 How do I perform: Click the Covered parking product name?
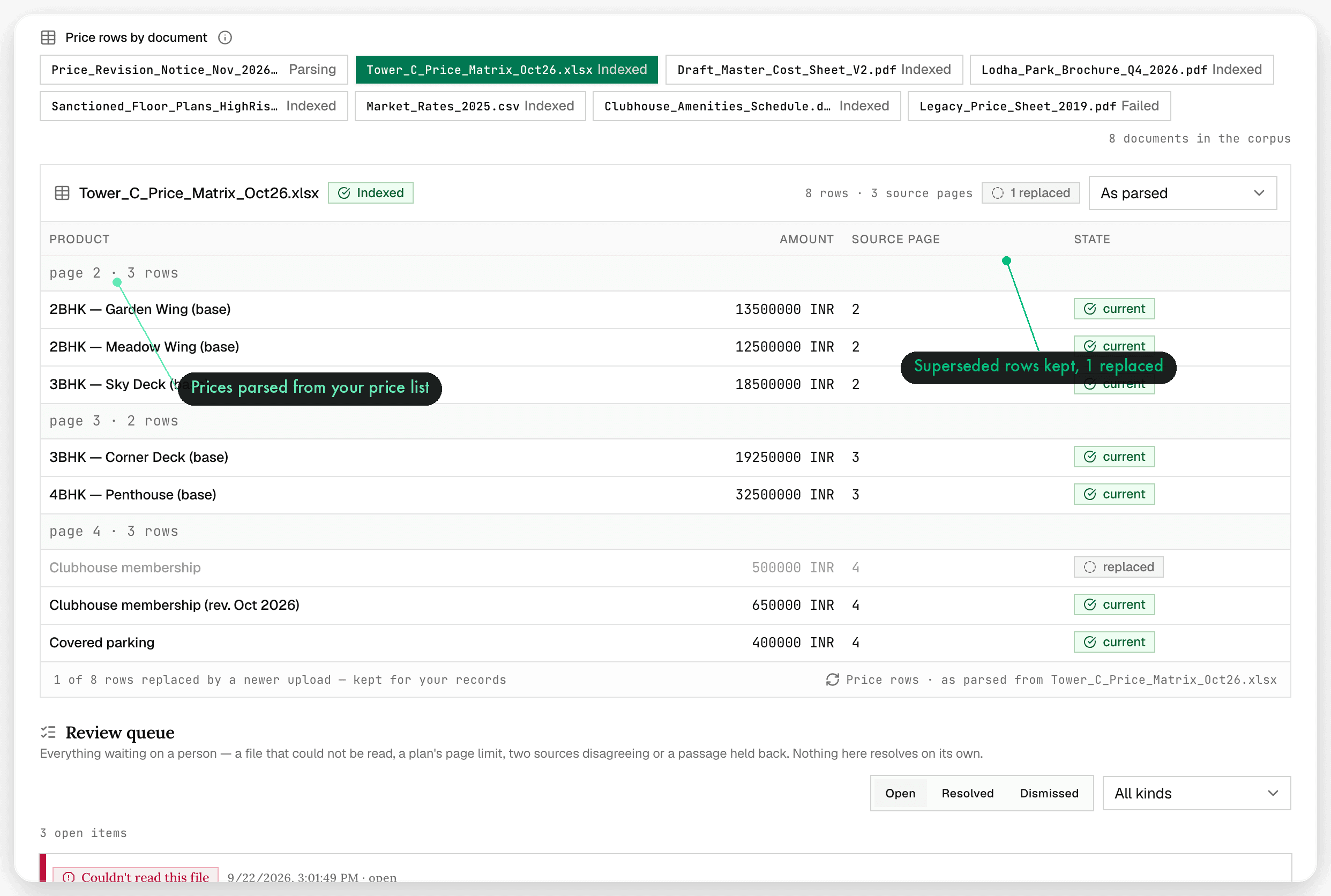pyautogui.click(x=102, y=643)
